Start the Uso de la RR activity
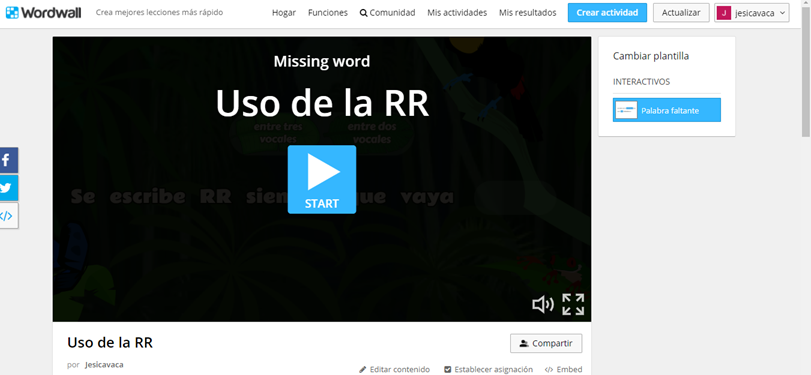The width and height of the screenshot is (811, 375). point(322,179)
